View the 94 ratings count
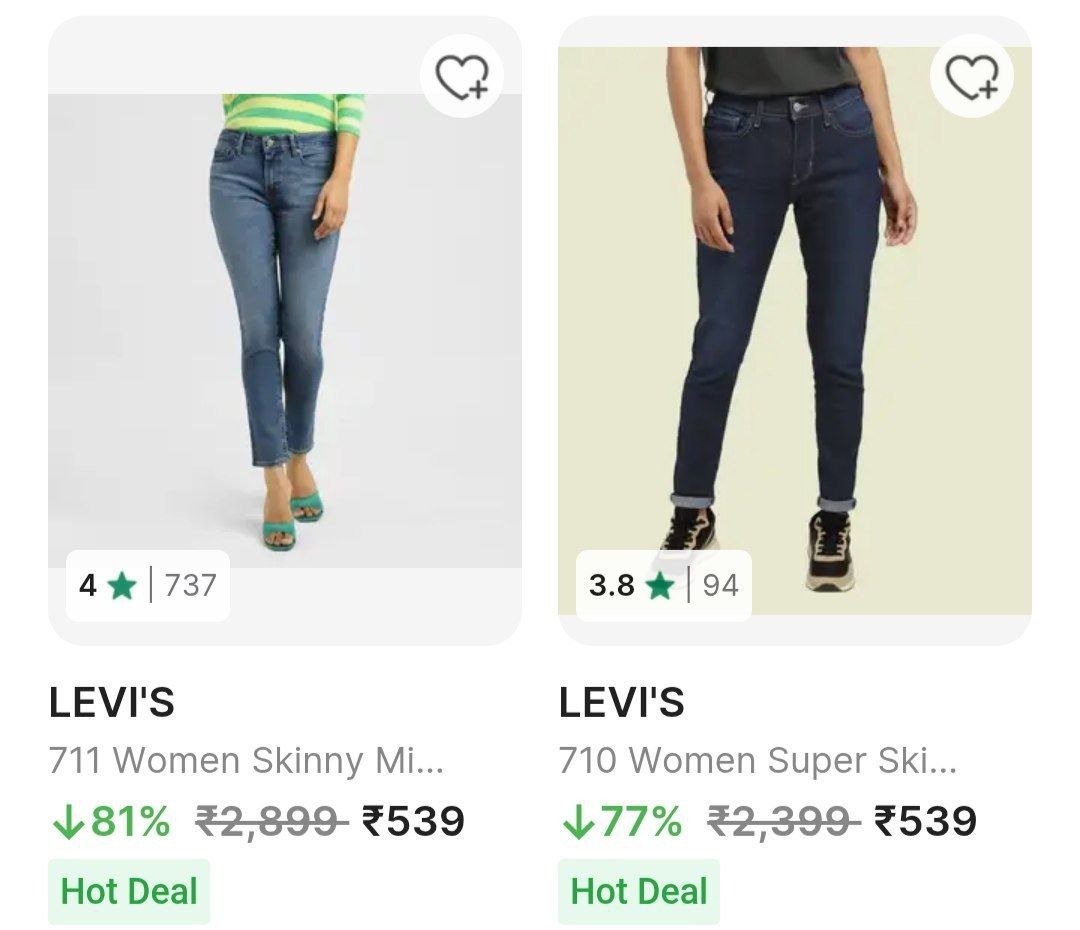The width and height of the screenshot is (1080, 930). click(x=720, y=585)
